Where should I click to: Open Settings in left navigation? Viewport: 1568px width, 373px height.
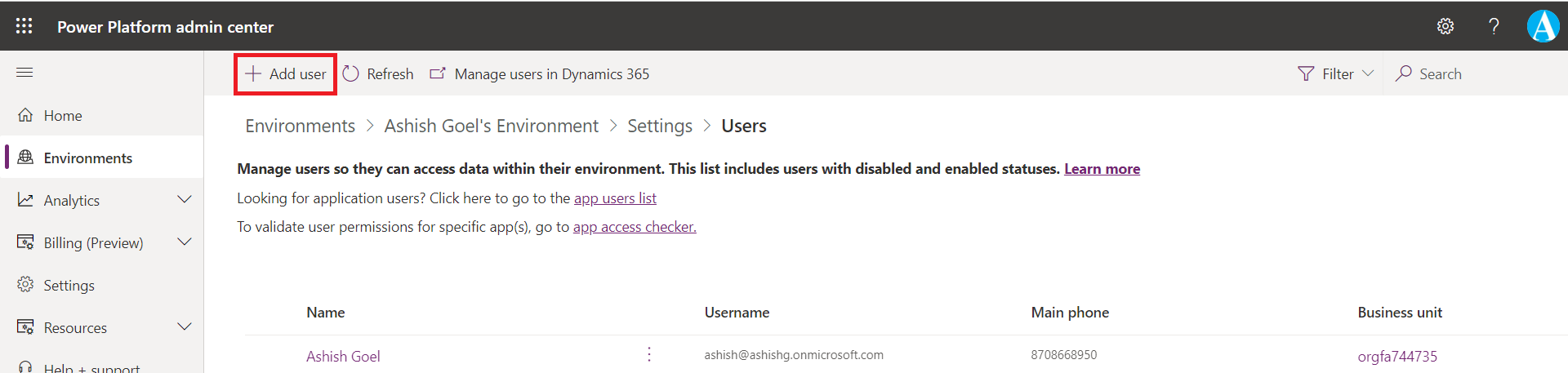point(69,286)
